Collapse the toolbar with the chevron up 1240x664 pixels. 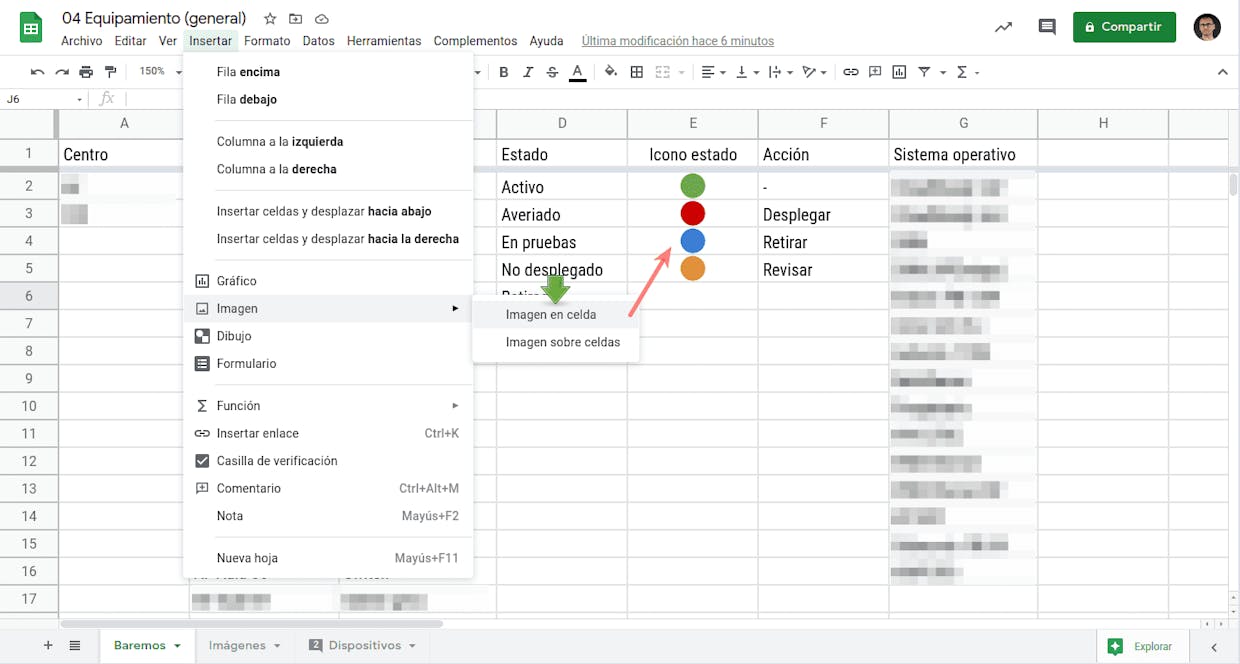(1222, 72)
